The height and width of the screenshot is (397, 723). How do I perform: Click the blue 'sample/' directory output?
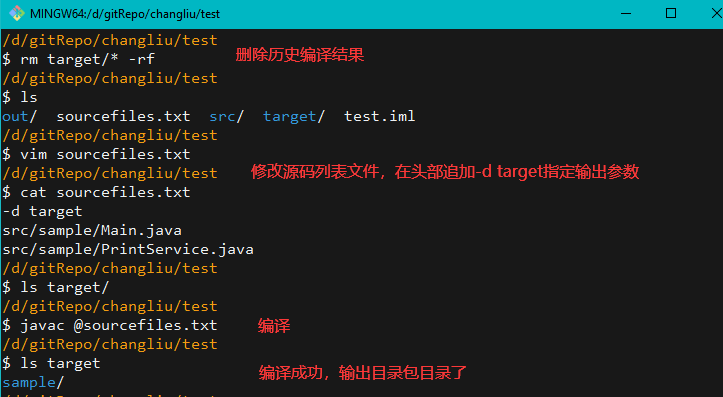click(x=33, y=382)
